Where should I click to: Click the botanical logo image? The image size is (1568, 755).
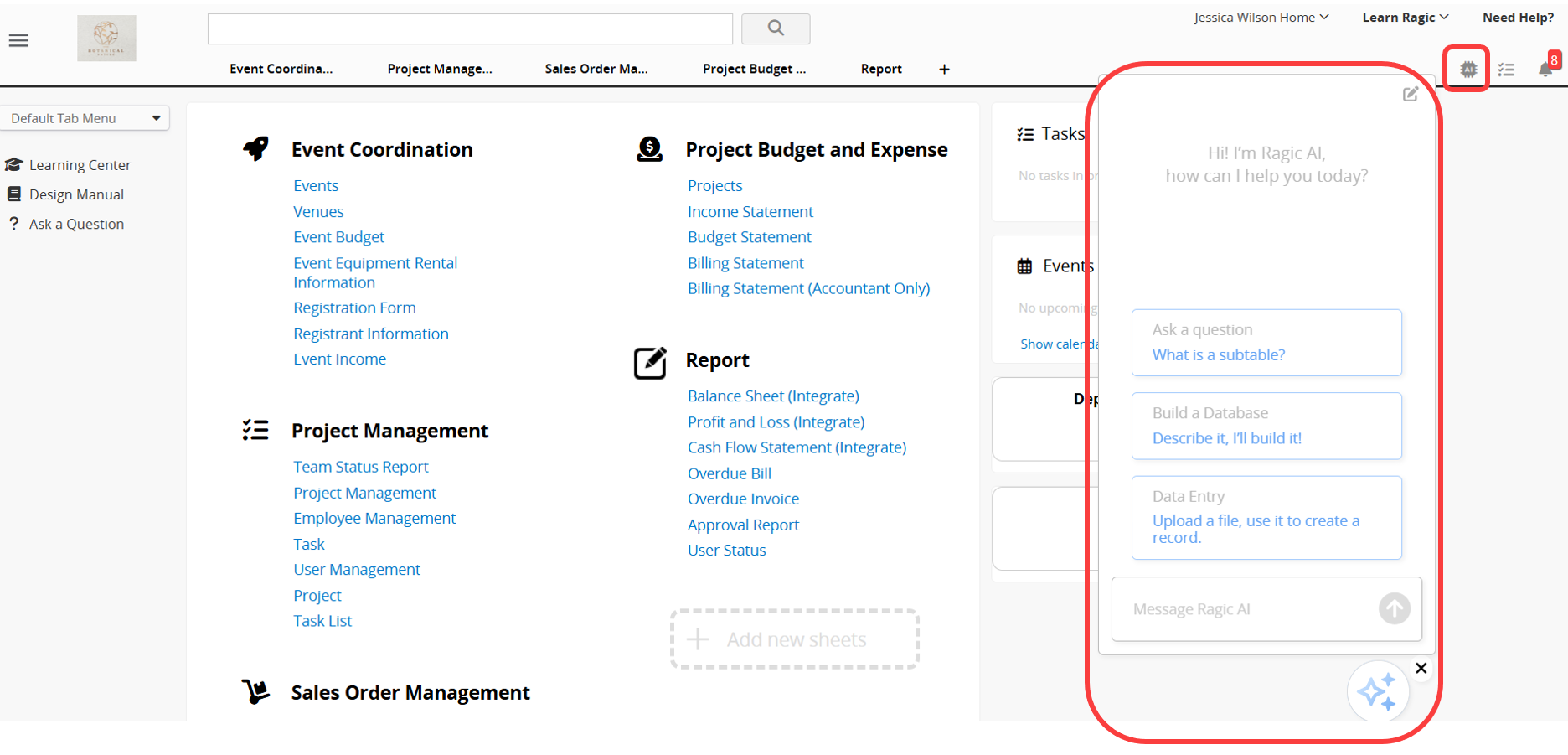tap(106, 39)
